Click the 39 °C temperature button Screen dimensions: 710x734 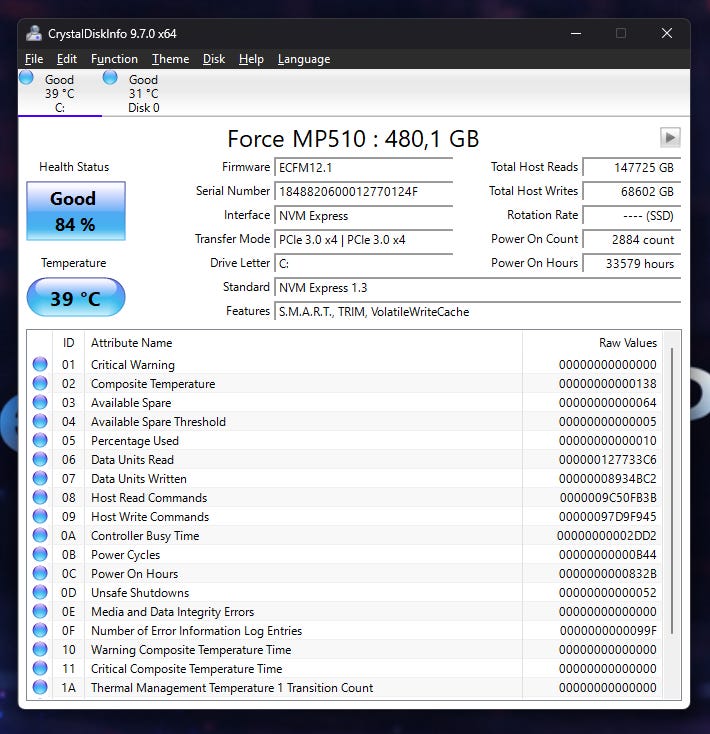coord(76,298)
